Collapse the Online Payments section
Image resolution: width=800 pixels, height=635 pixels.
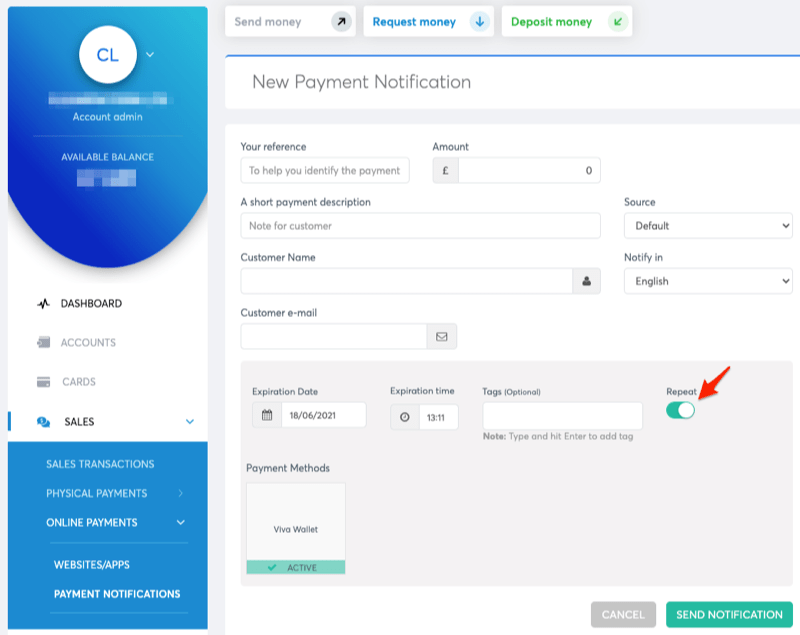tap(105, 522)
